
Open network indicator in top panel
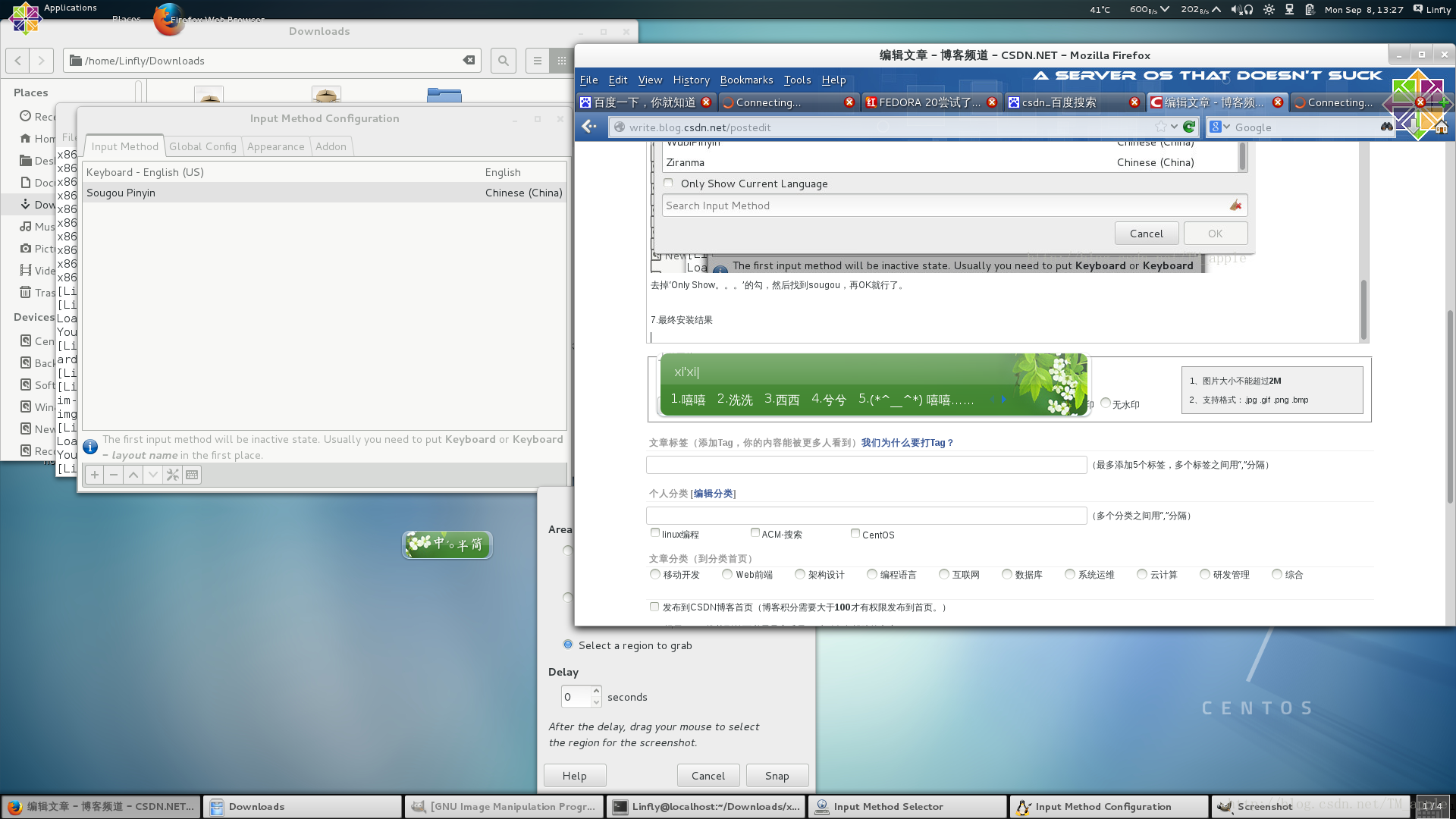click(1289, 10)
